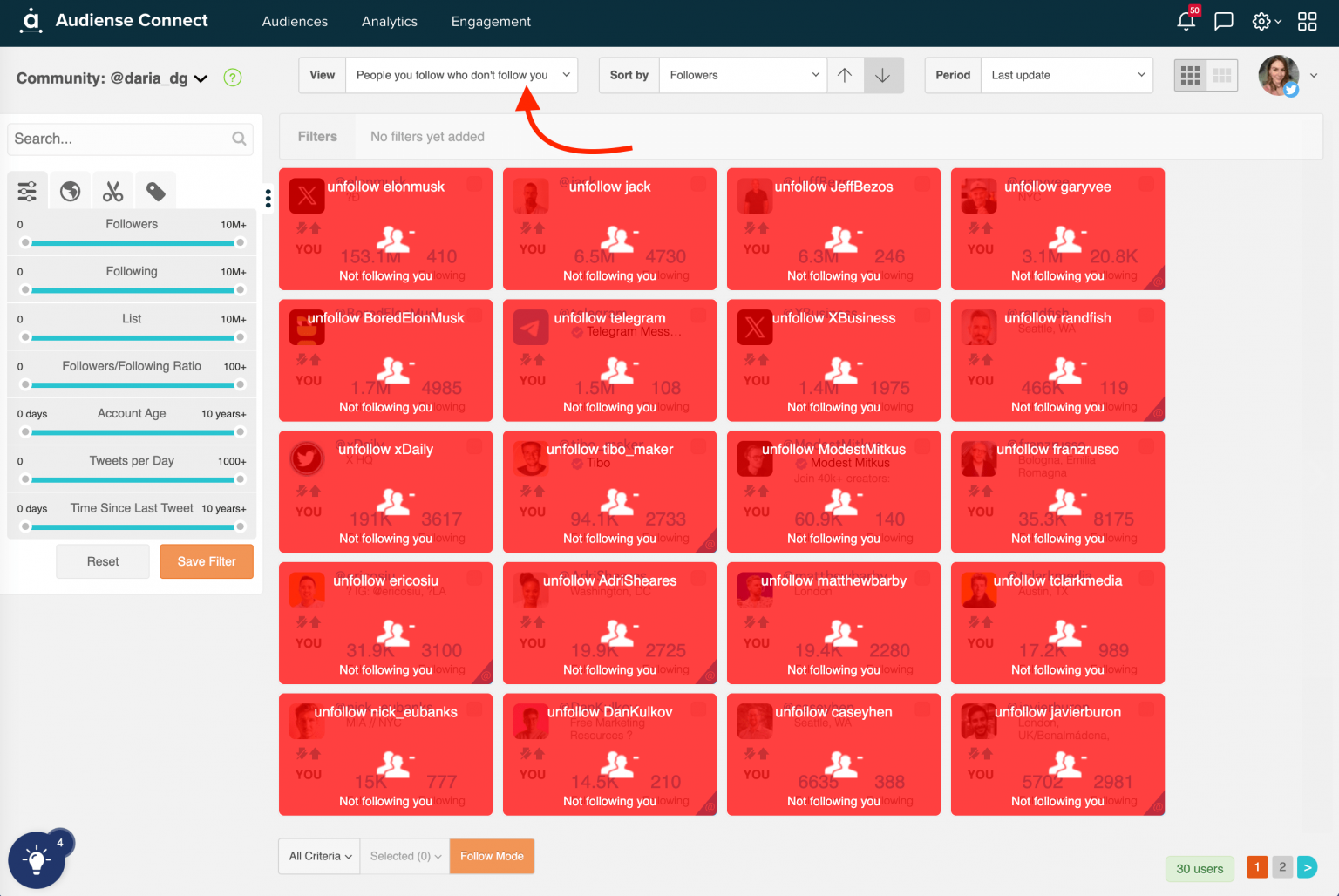Select the globe location filter tab
Image resolution: width=1339 pixels, height=896 pixels.
pos(70,189)
